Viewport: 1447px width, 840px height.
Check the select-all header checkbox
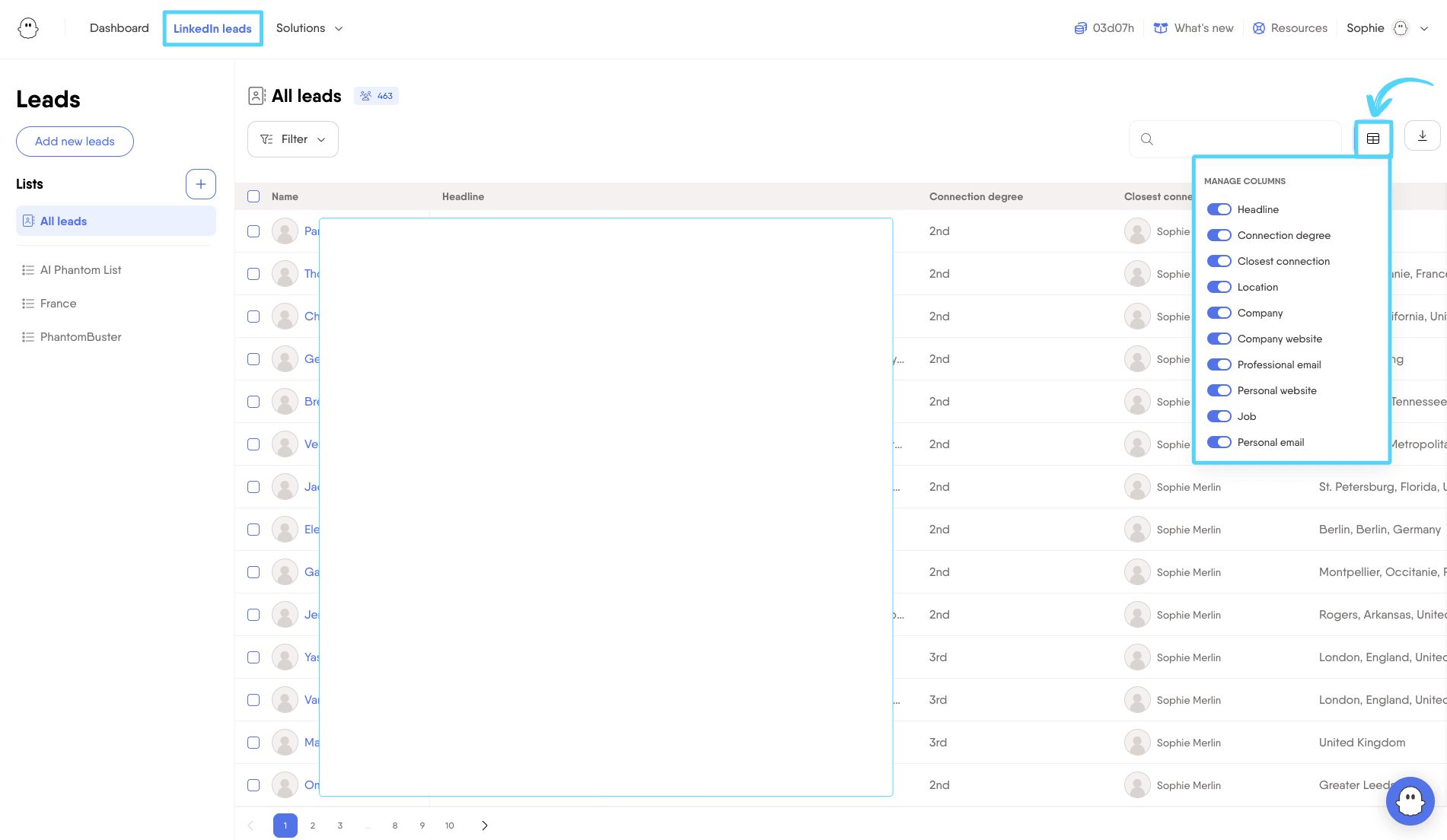[x=253, y=196]
